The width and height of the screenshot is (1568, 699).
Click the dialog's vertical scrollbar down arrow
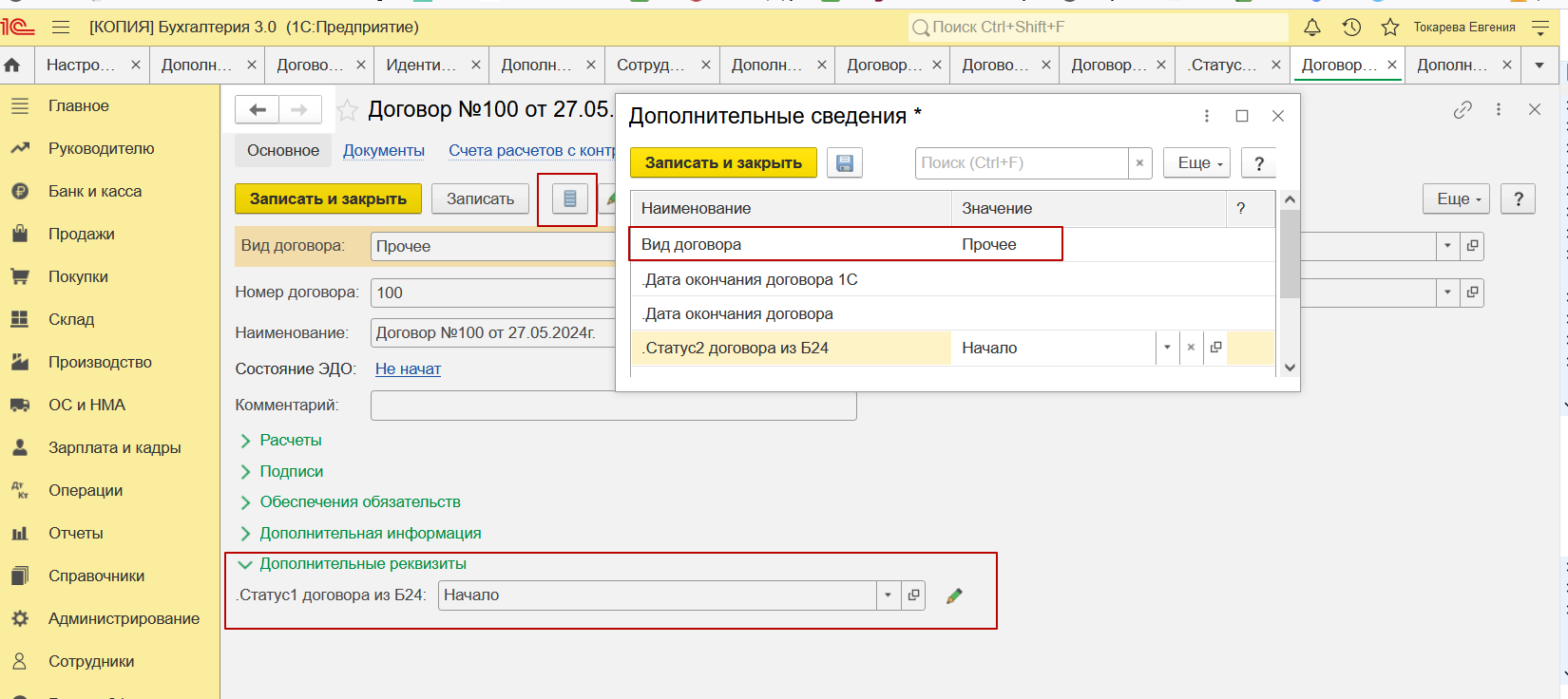point(1289,368)
